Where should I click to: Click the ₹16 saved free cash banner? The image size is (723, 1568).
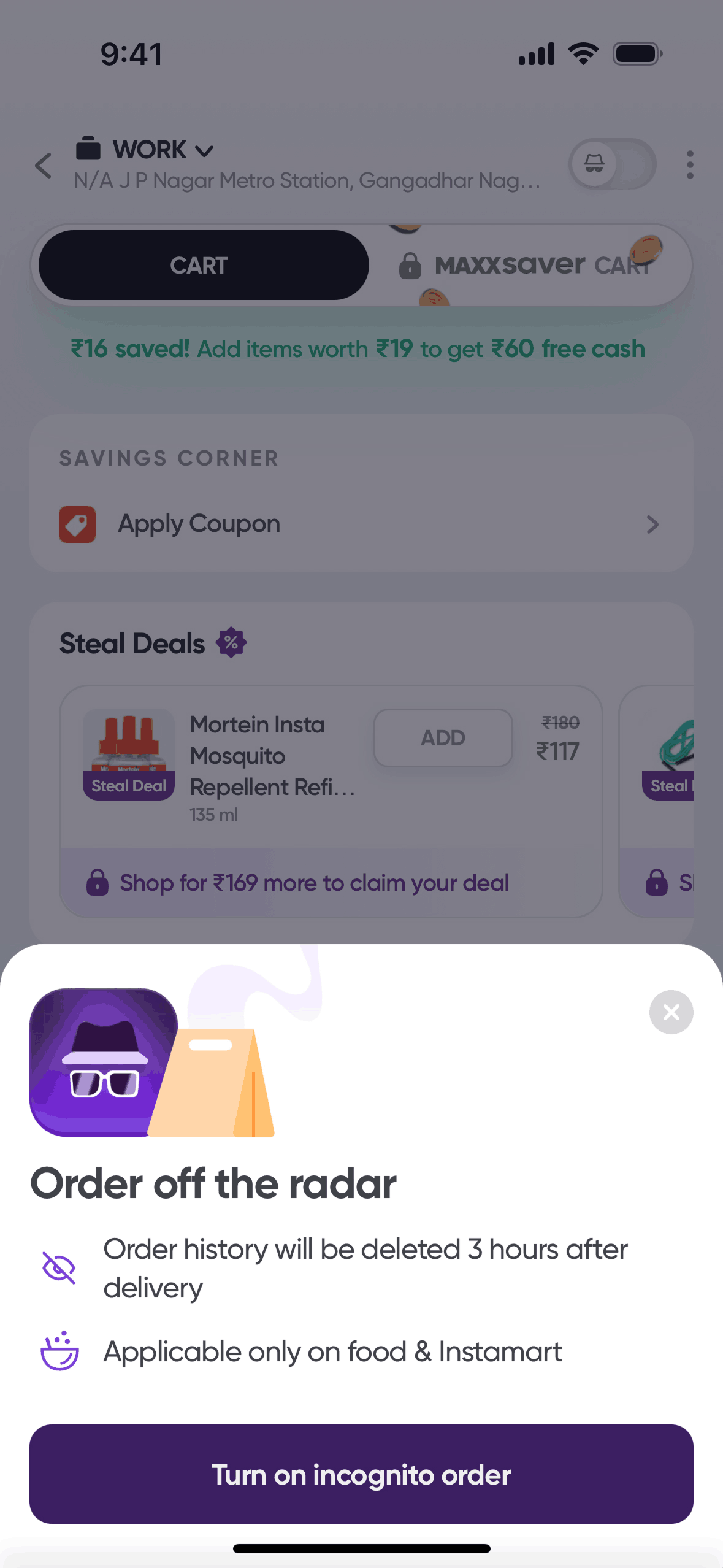(358, 348)
